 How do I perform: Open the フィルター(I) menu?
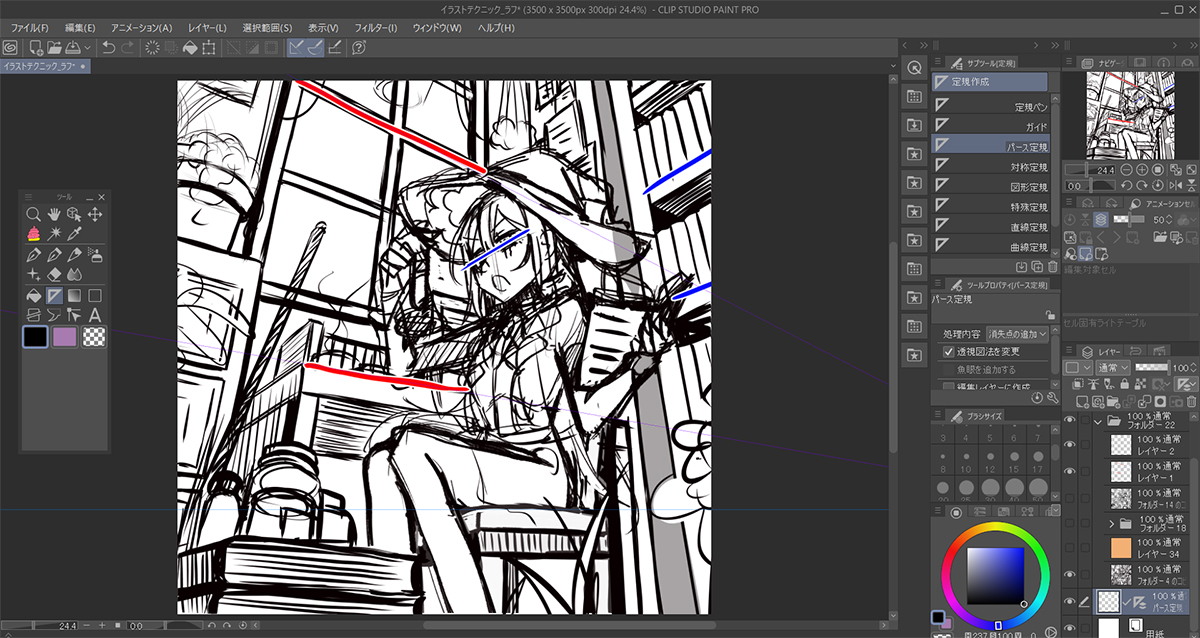click(x=376, y=28)
